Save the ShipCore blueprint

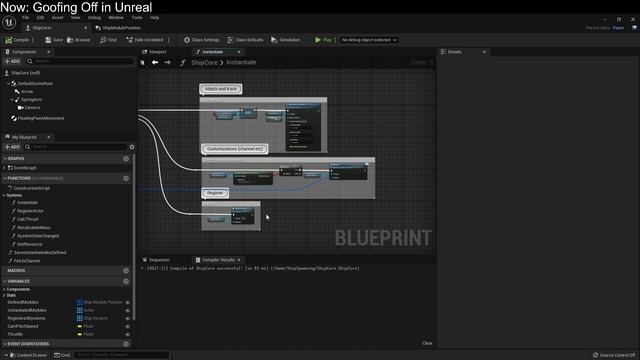click(54, 40)
